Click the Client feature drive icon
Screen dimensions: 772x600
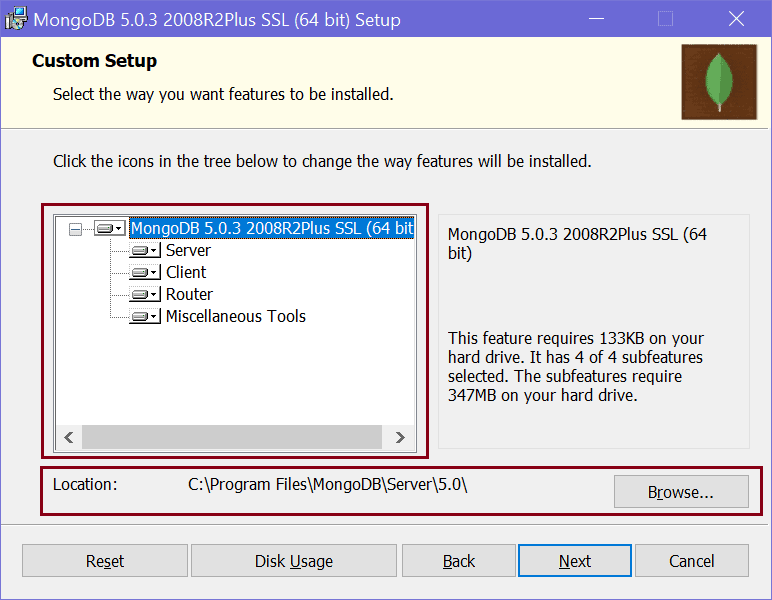144,272
